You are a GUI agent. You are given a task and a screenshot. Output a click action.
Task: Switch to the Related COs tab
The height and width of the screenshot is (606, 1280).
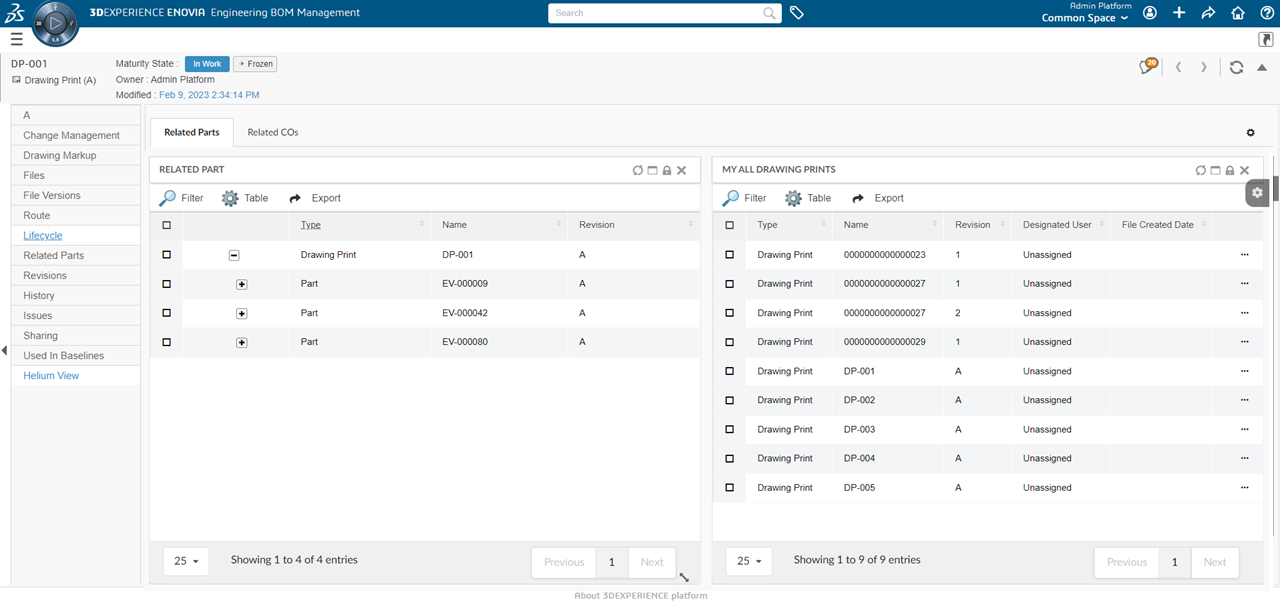click(272, 132)
